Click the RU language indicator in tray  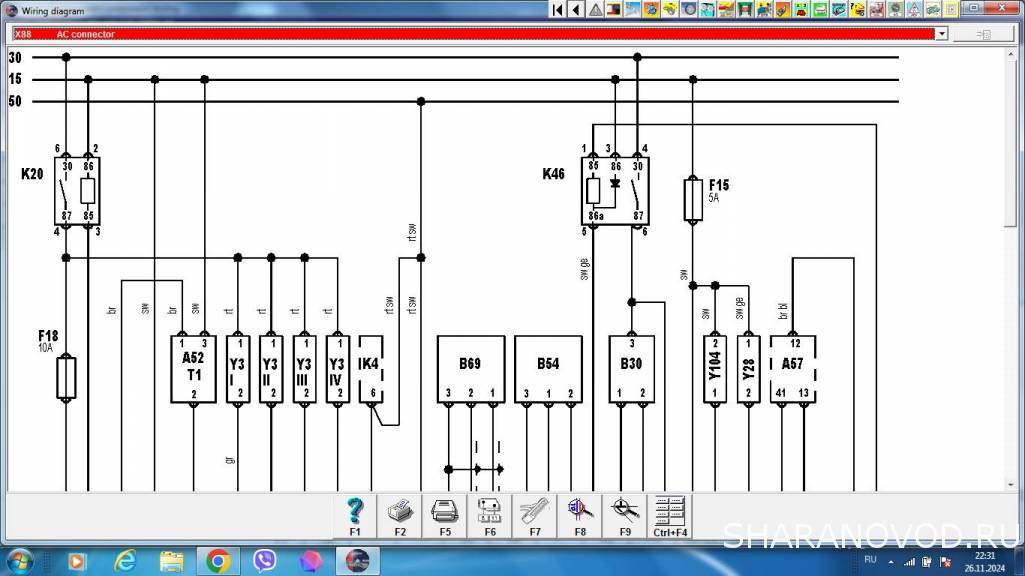point(869,560)
